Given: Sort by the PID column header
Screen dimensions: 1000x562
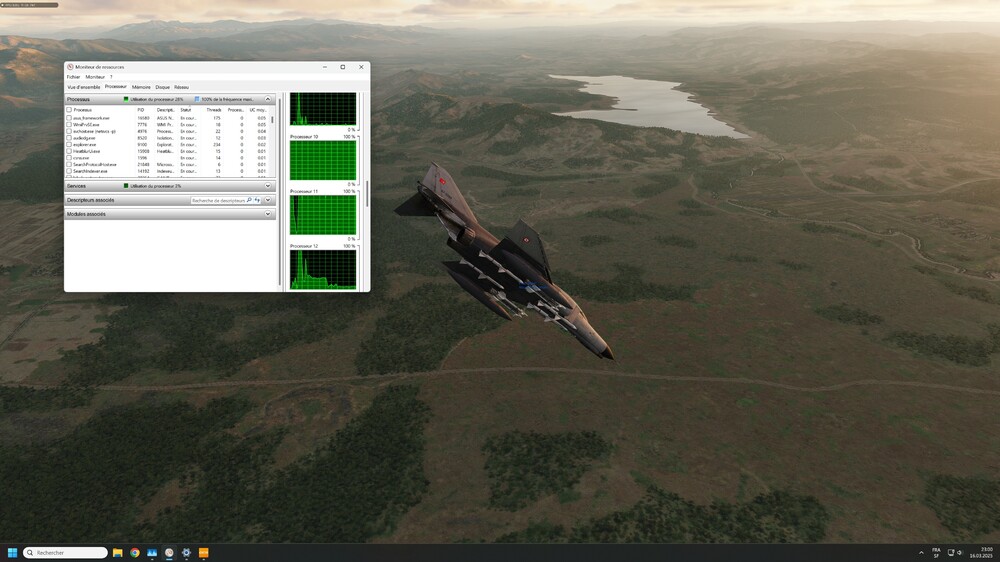Looking at the screenshot, I should [141, 110].
